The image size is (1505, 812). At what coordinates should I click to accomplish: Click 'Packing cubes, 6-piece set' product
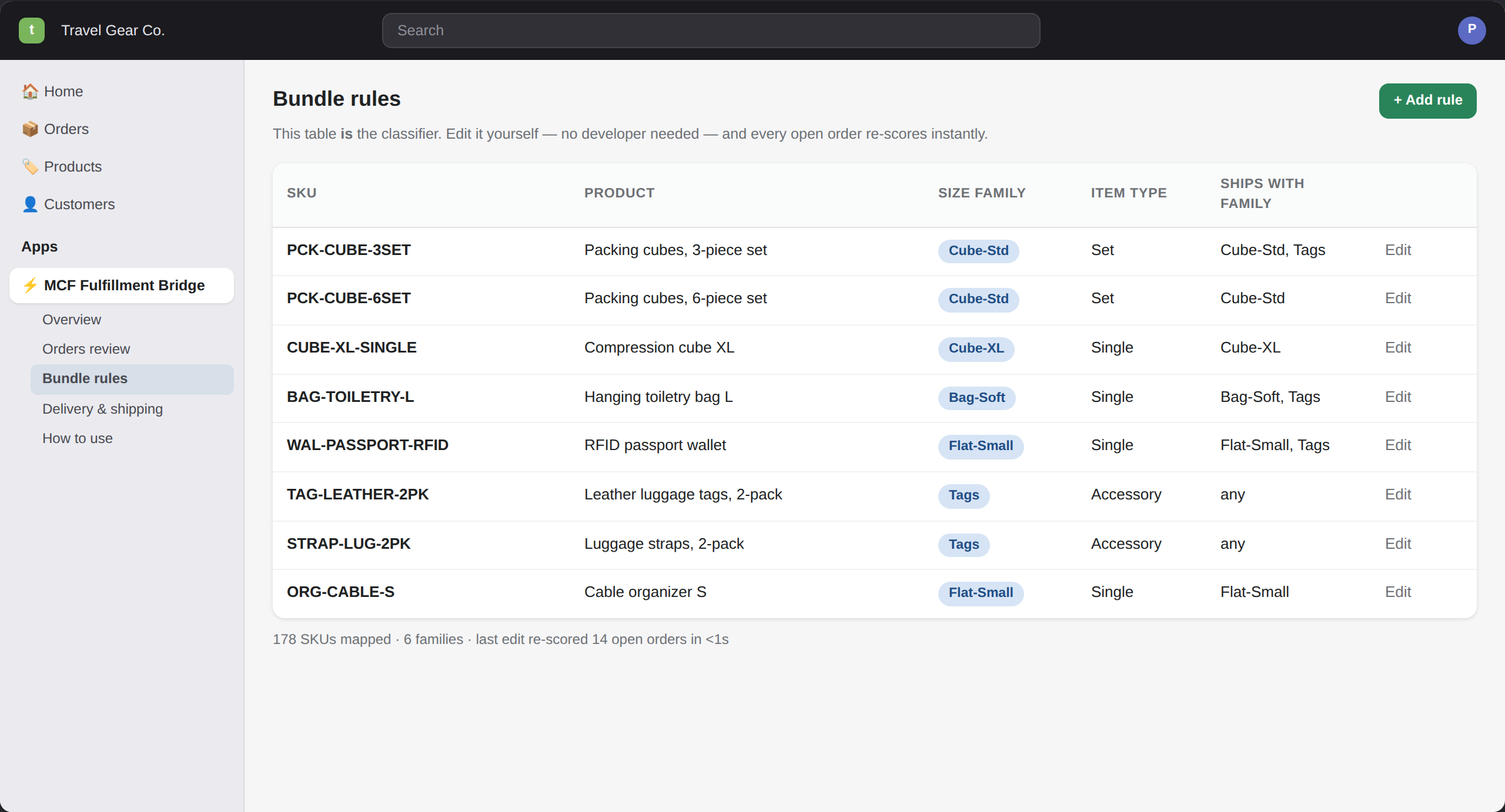675,298
